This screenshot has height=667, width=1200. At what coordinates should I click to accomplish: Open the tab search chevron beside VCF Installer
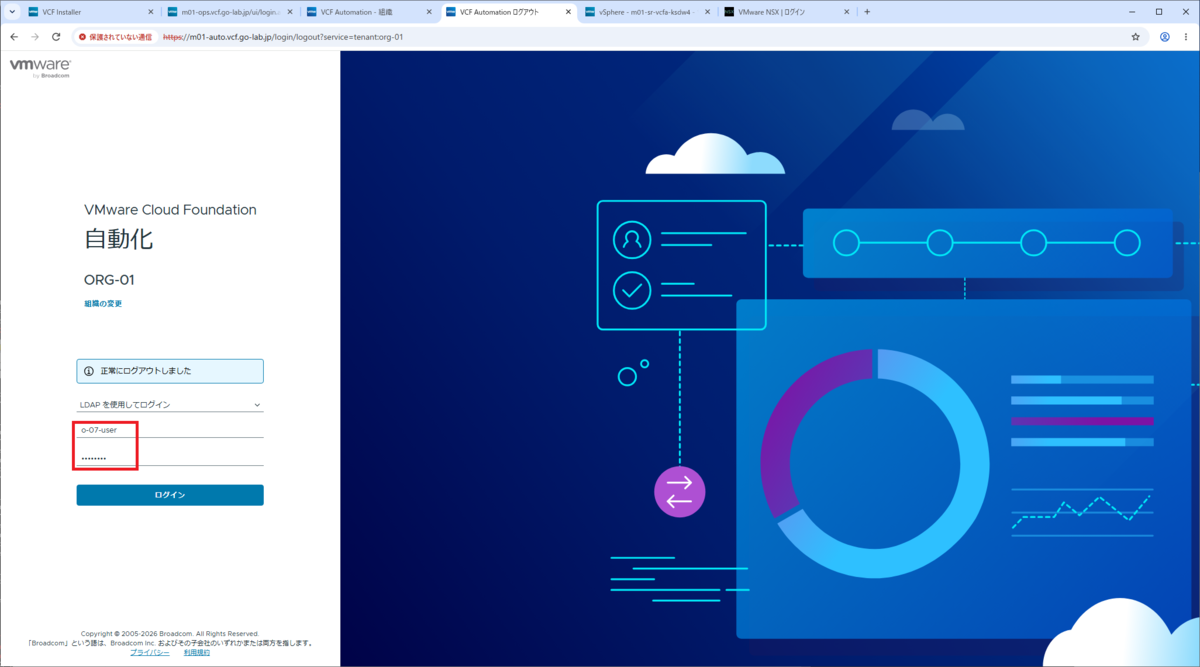pyautogui.click(x=10, y=12)
